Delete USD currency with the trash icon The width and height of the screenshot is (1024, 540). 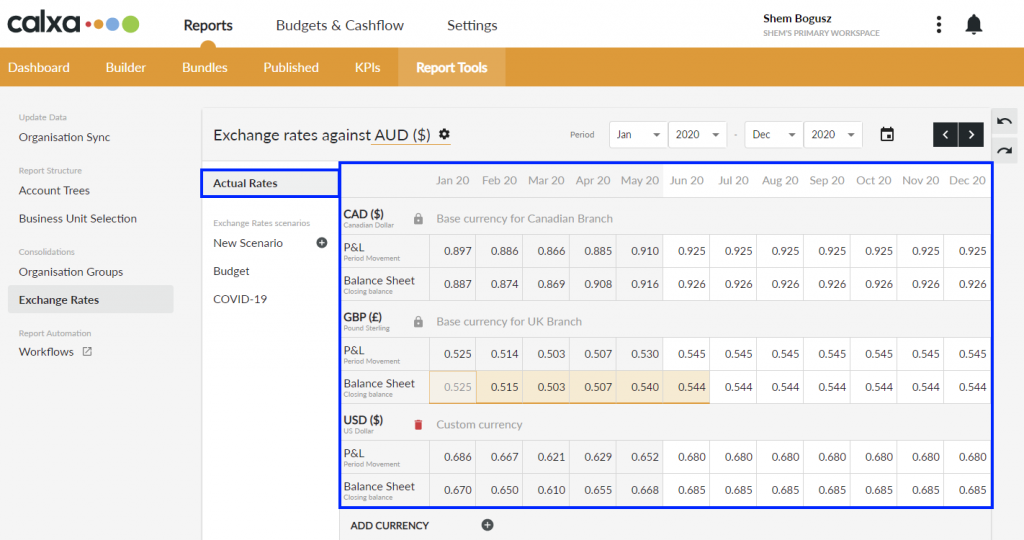click(x=418, y=425)
